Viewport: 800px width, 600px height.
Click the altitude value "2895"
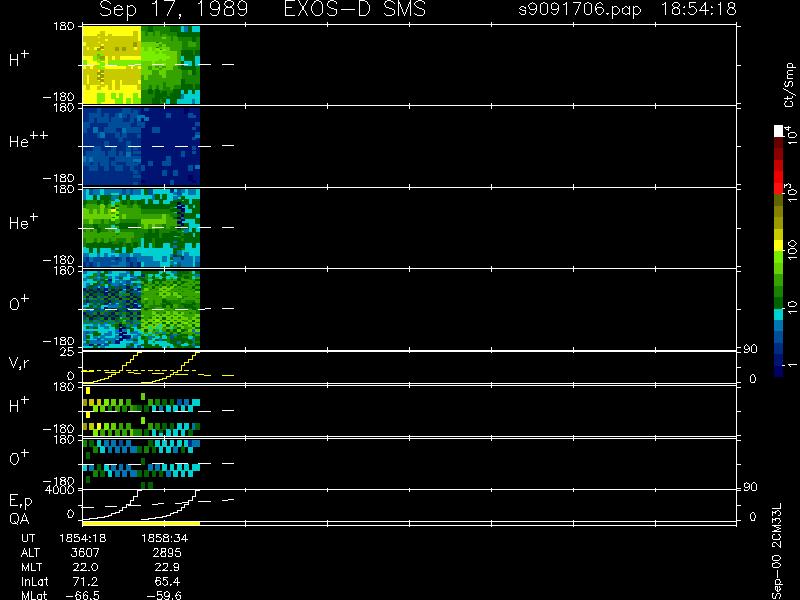[167, 553]
